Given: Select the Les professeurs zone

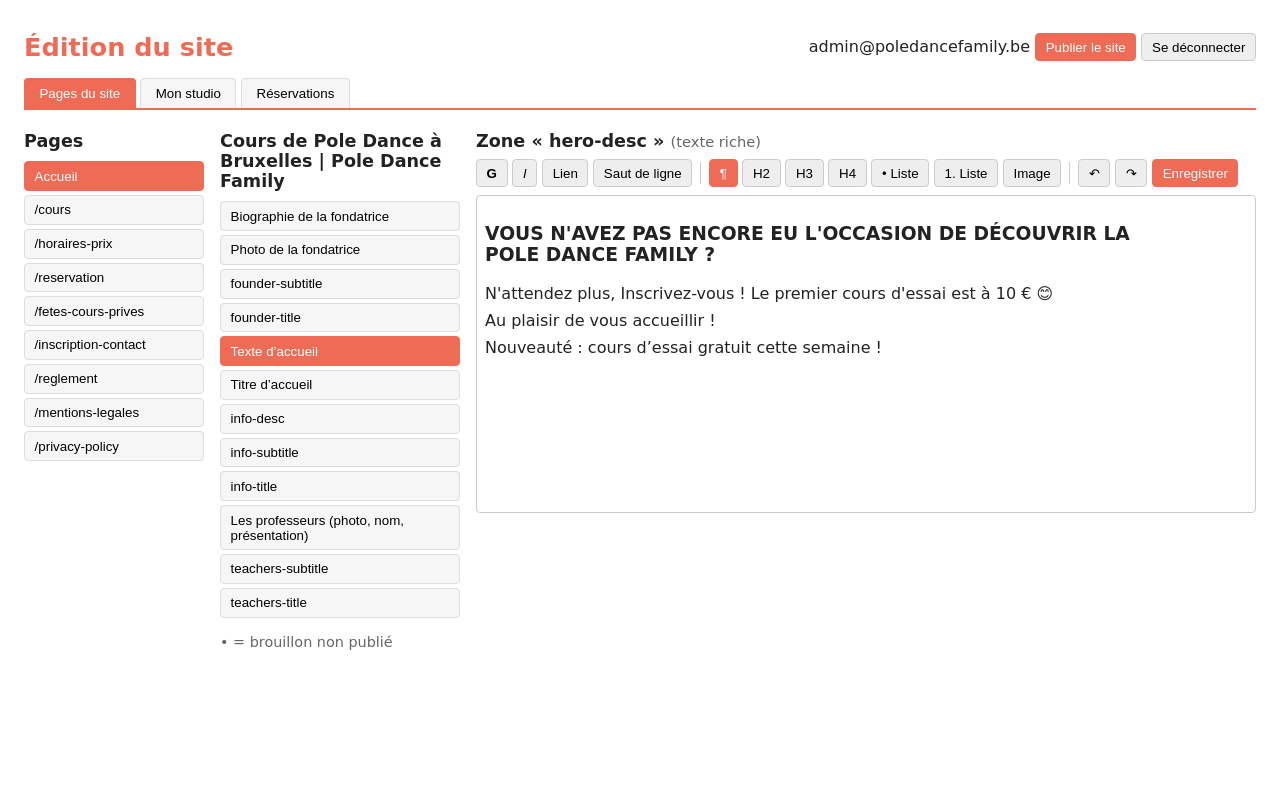Looking at the screenshot, I should pos(340,528).
